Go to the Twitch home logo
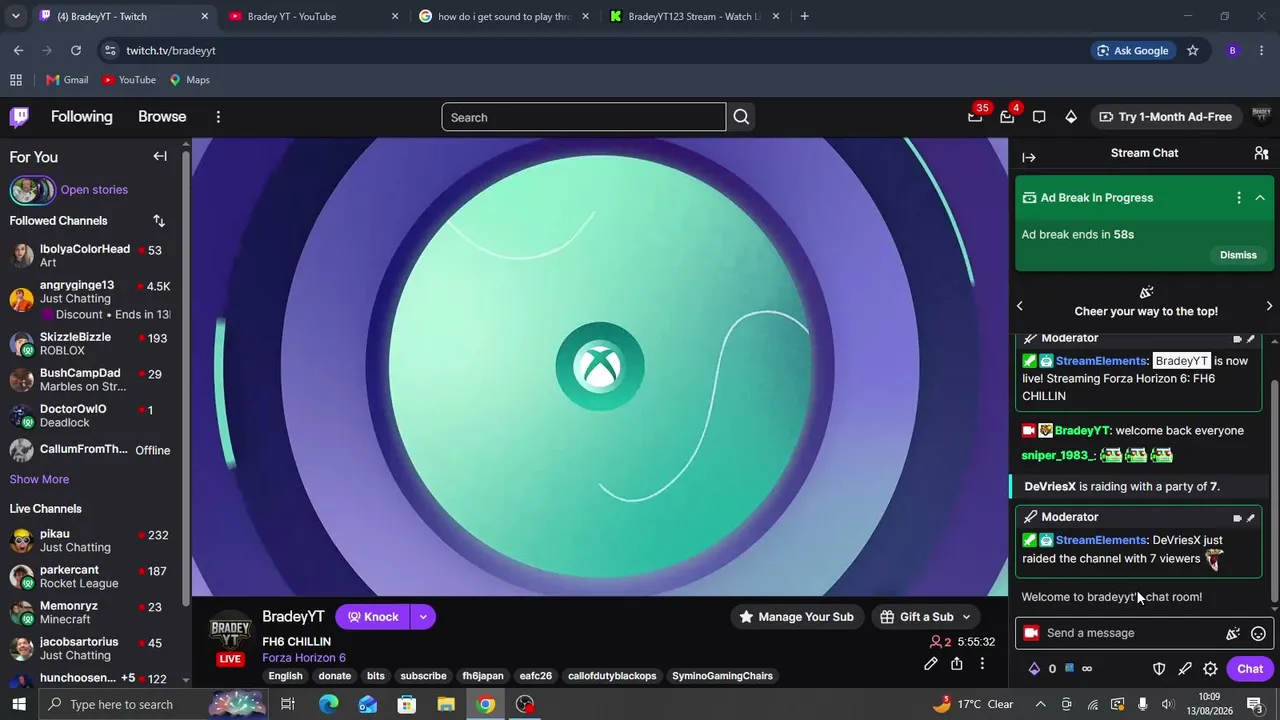The image size is (1280, 720). tap(19, 117)
